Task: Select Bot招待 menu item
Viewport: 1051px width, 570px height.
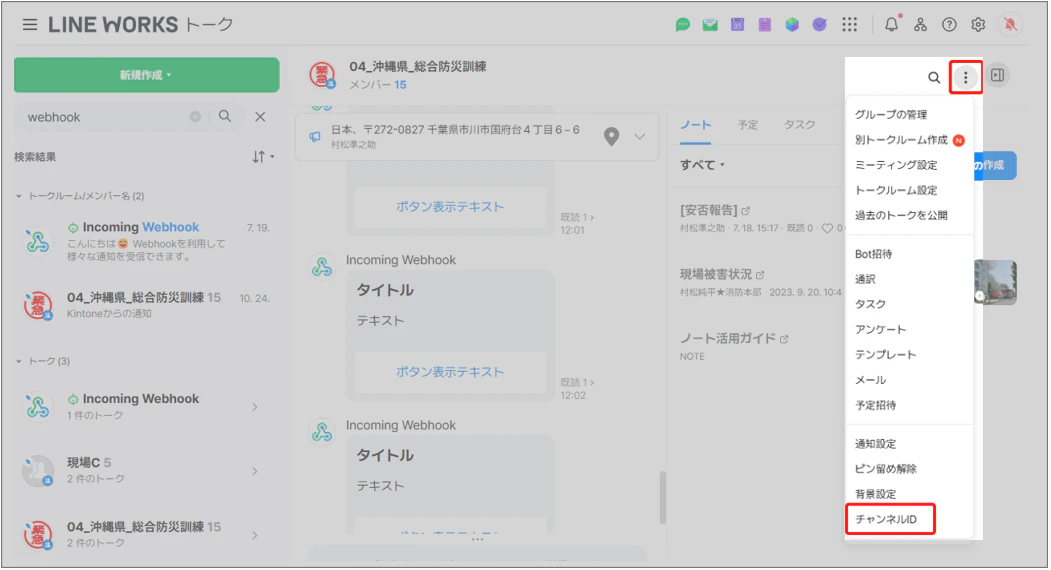Action: (x=873, y=254)
